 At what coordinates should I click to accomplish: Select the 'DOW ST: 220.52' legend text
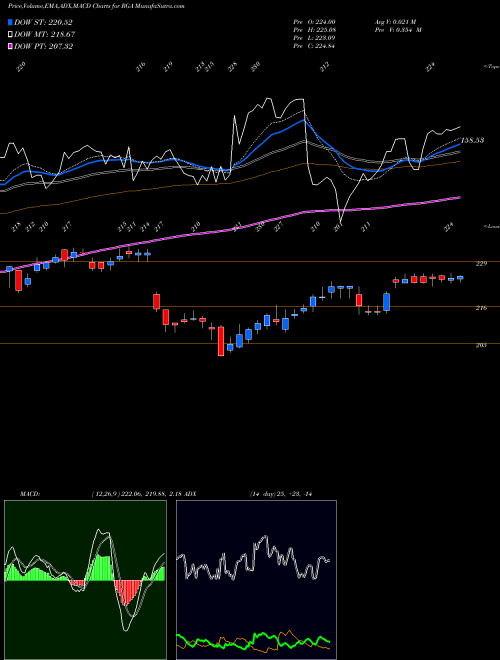(43, 22)
